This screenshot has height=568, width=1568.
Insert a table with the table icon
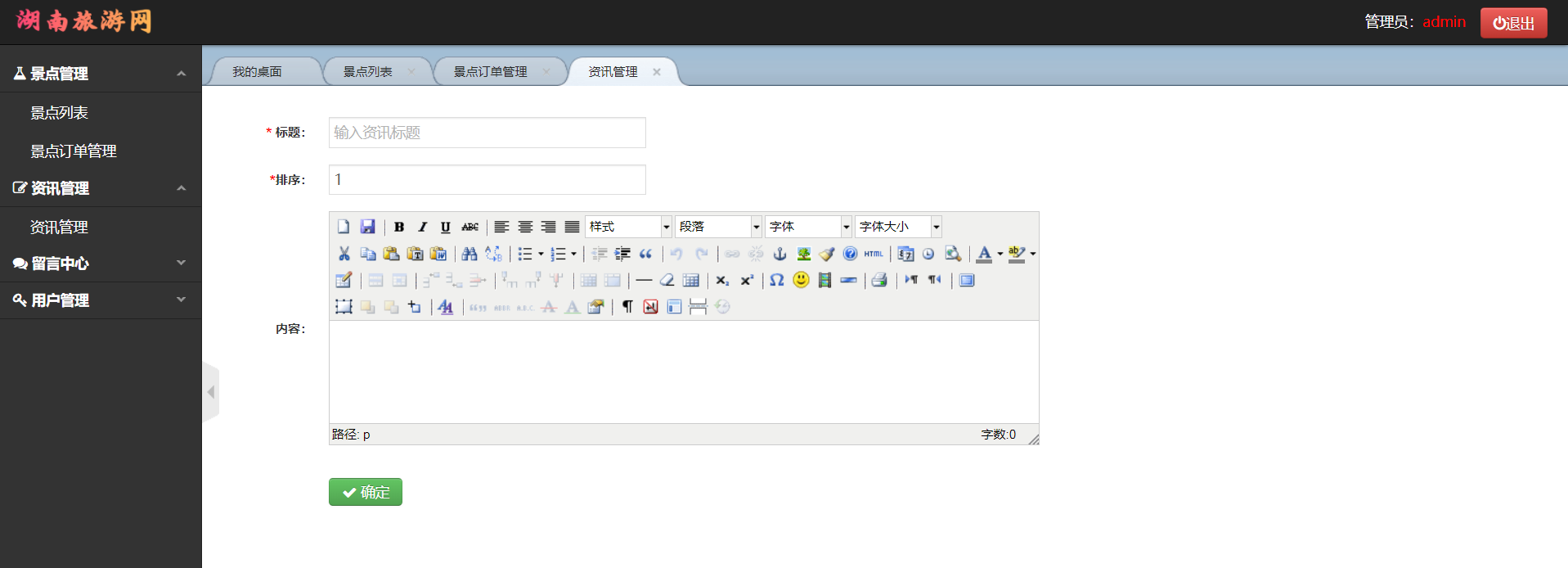pos(691,280)
